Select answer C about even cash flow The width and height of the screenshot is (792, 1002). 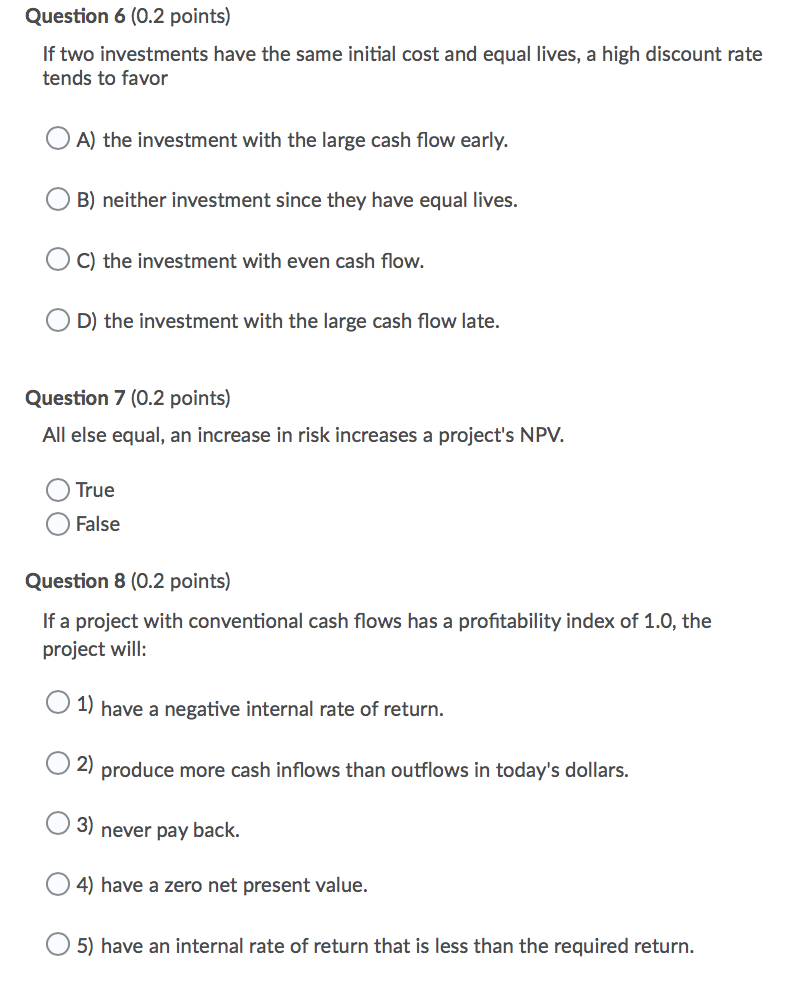coord(57,260)
